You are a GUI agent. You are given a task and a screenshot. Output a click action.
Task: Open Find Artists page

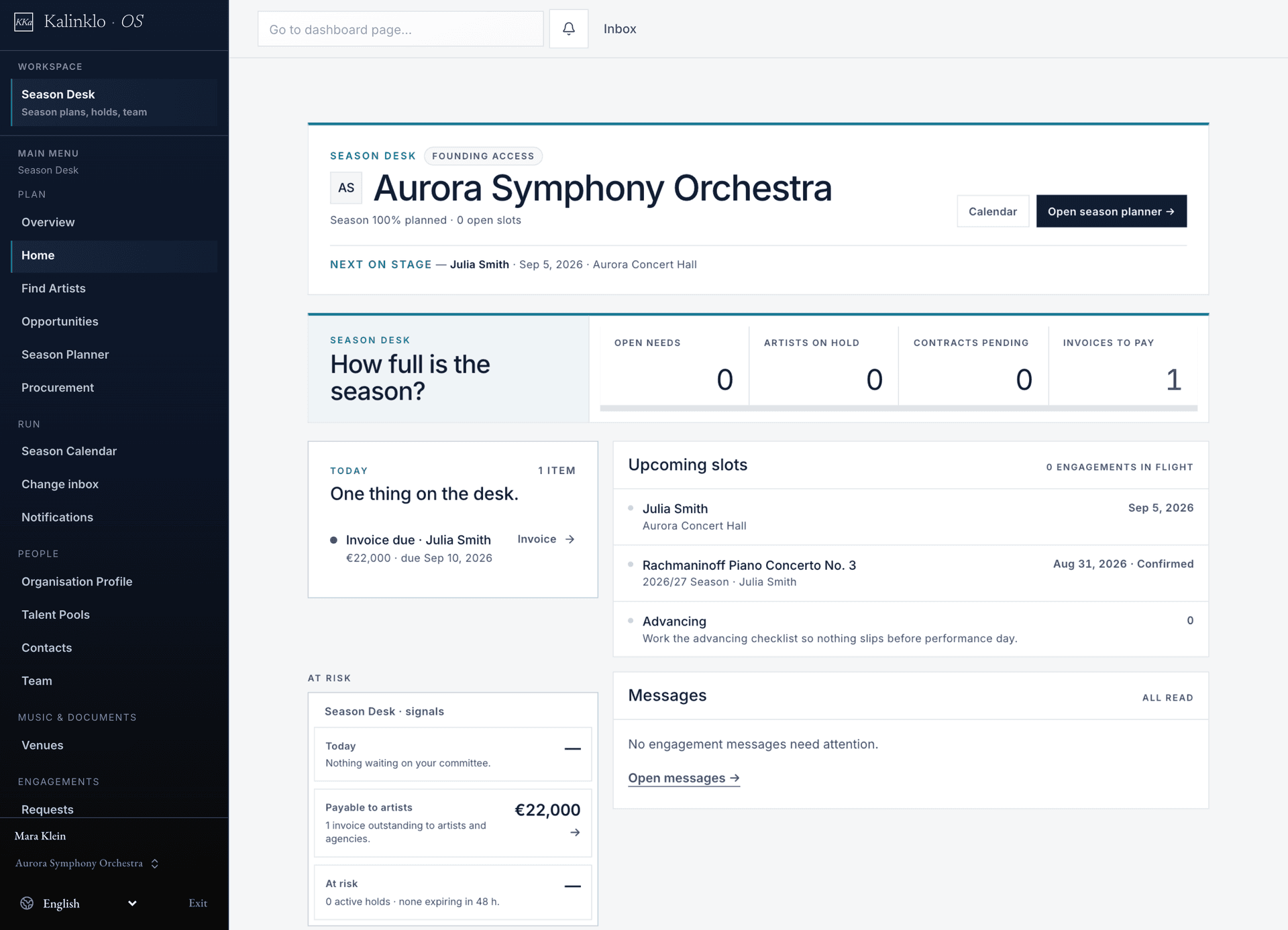pos(114,288)
